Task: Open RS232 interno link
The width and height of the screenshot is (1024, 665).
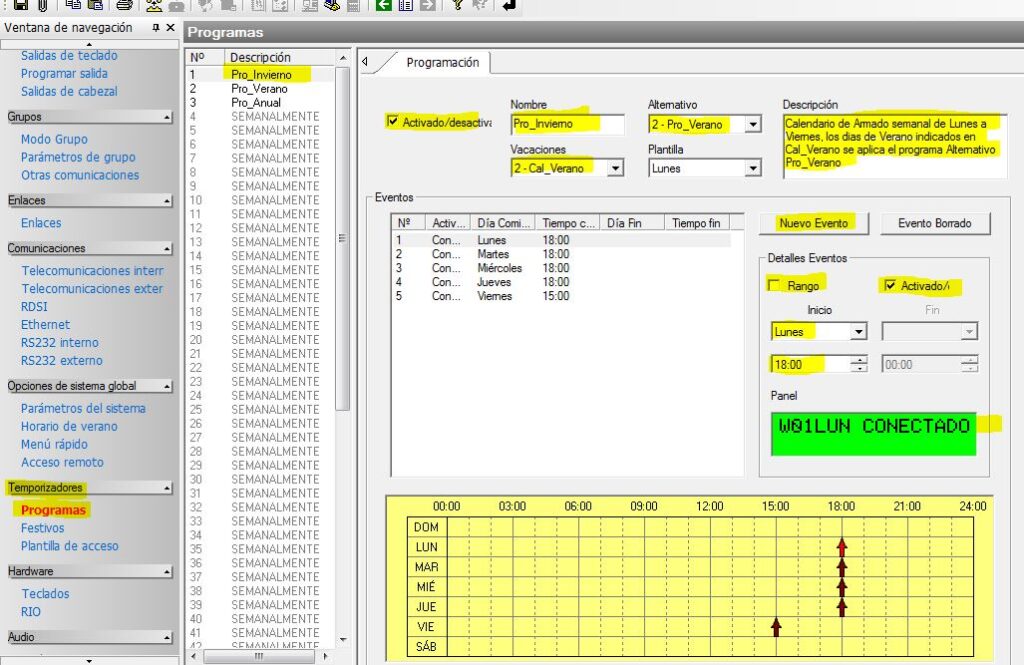Action: 59,342
